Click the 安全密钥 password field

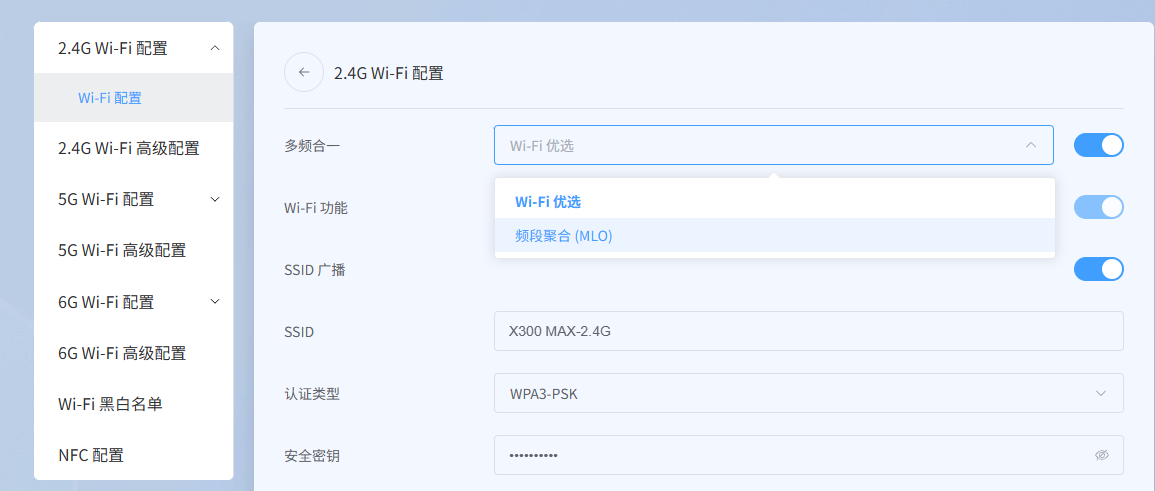click(x=809, y=455)
